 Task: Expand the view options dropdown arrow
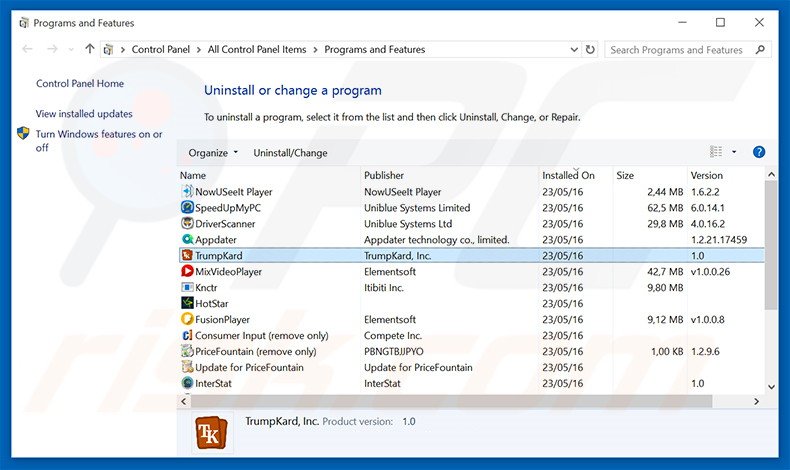click(x=734, y=152)
